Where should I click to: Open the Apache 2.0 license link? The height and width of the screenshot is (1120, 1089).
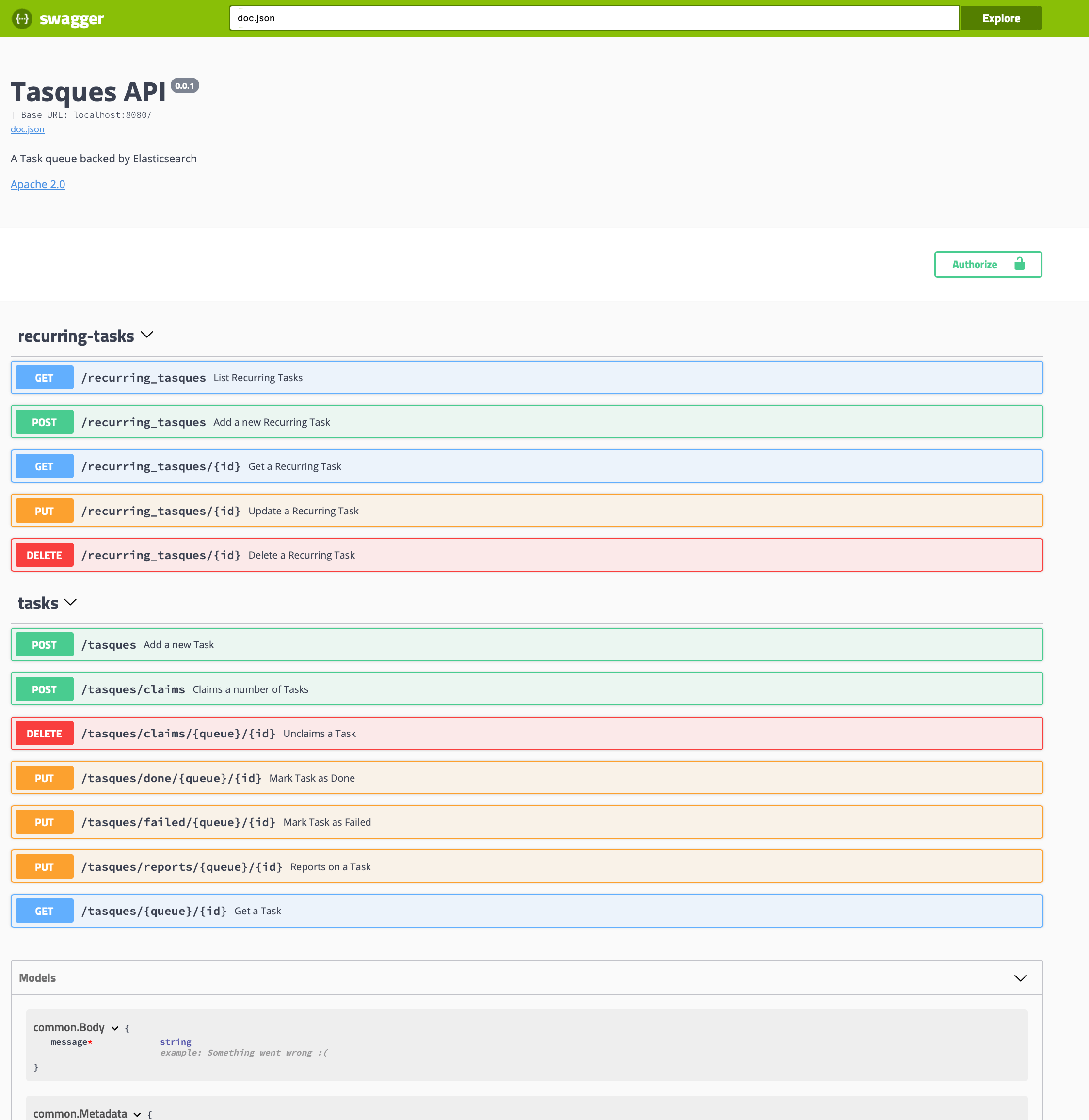[38, 184]
